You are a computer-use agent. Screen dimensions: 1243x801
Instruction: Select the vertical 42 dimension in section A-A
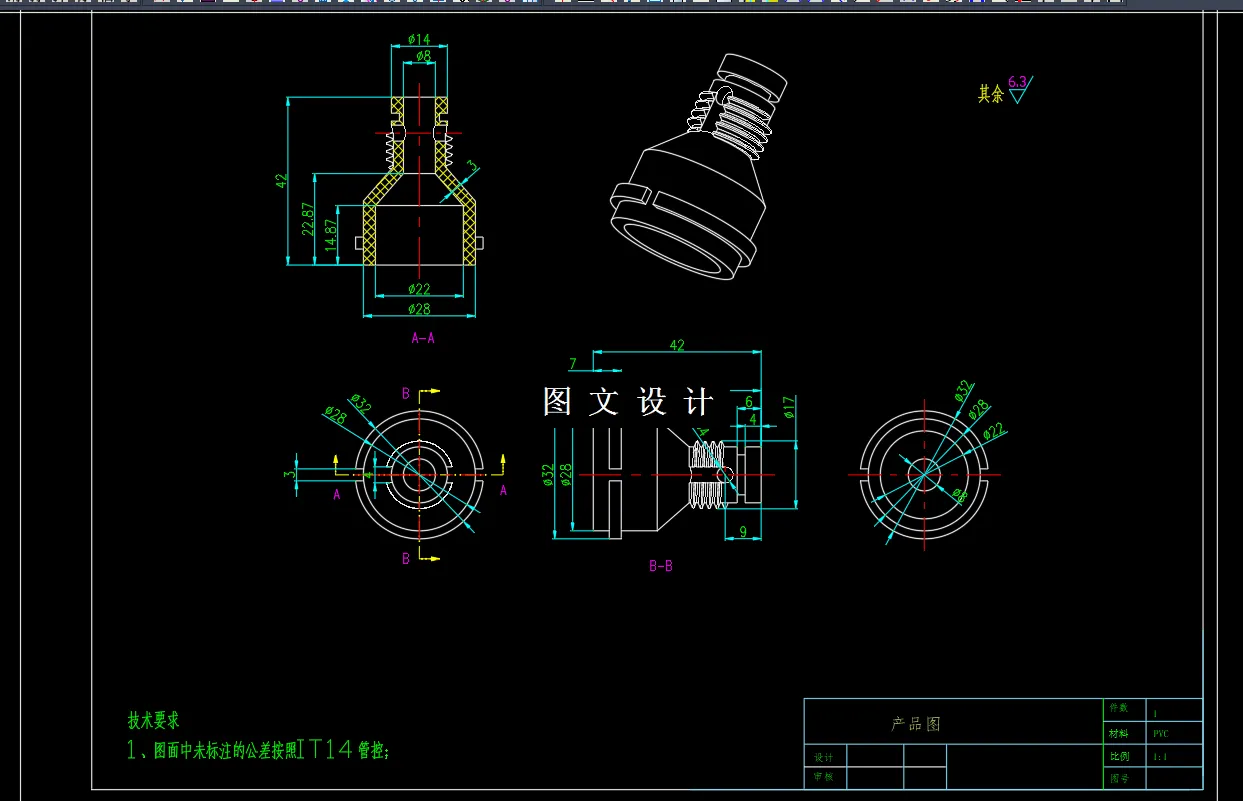pyautogui.click(x=282, y=181)
